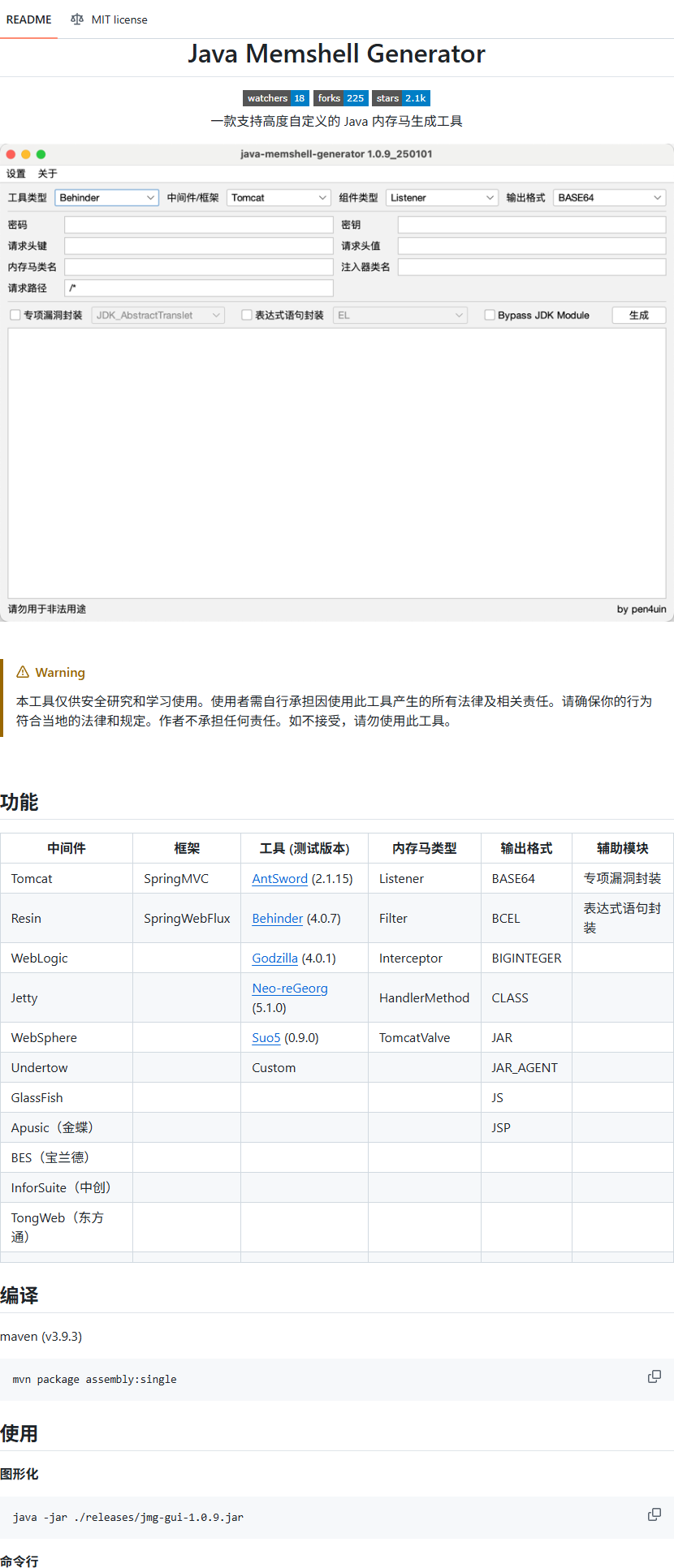The width and height of the screenshot is (674, 1568).
Task: Click the by pen4uin status text
Action: [x=642, y=610]
